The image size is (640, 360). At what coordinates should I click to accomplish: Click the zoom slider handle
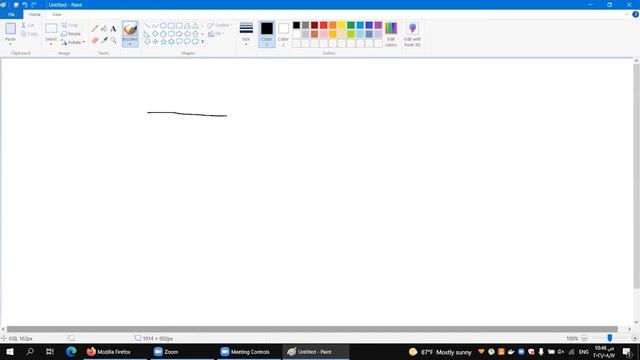tap(609, 338)
